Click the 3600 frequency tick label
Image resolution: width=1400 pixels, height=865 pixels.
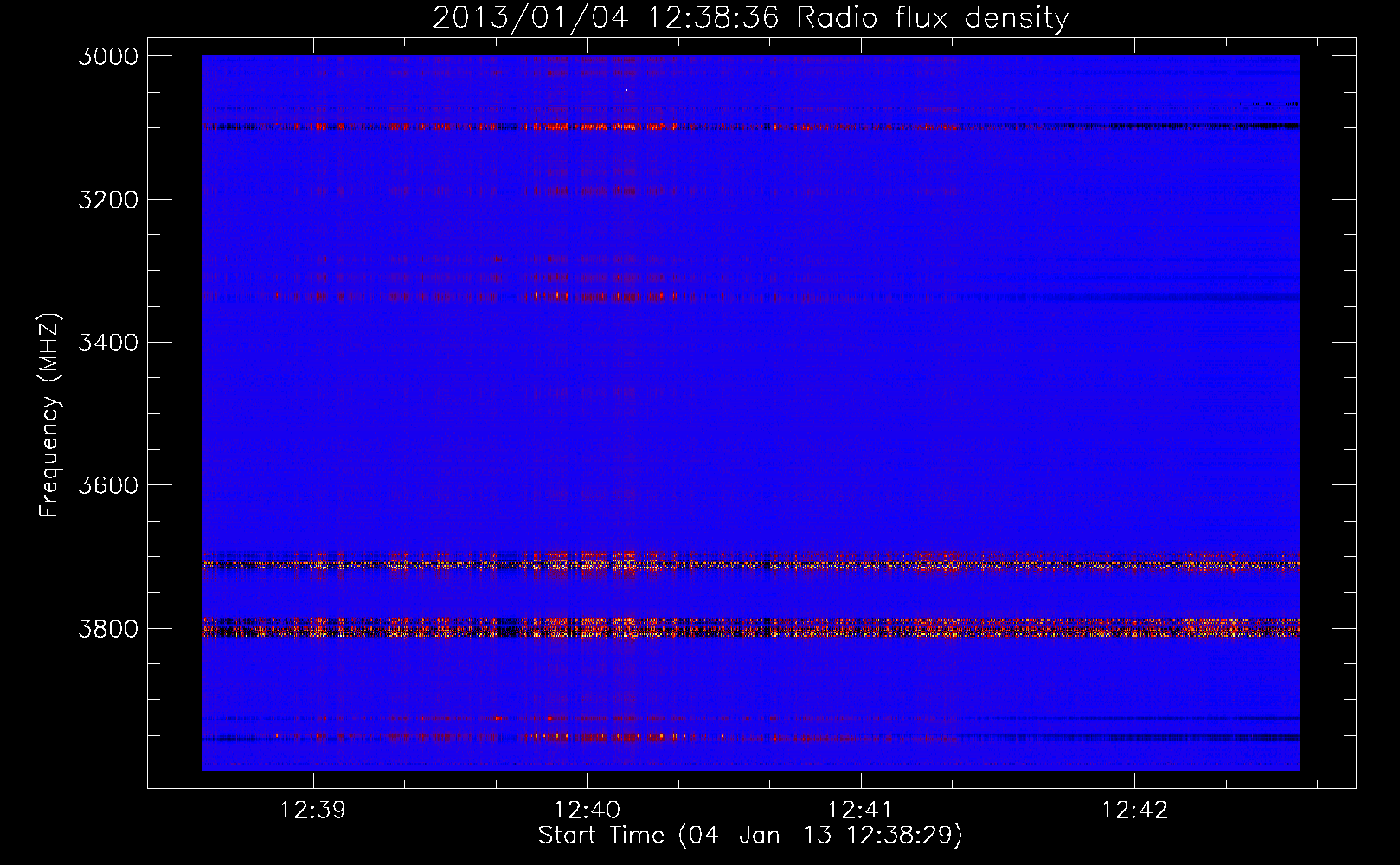point(108,485)
